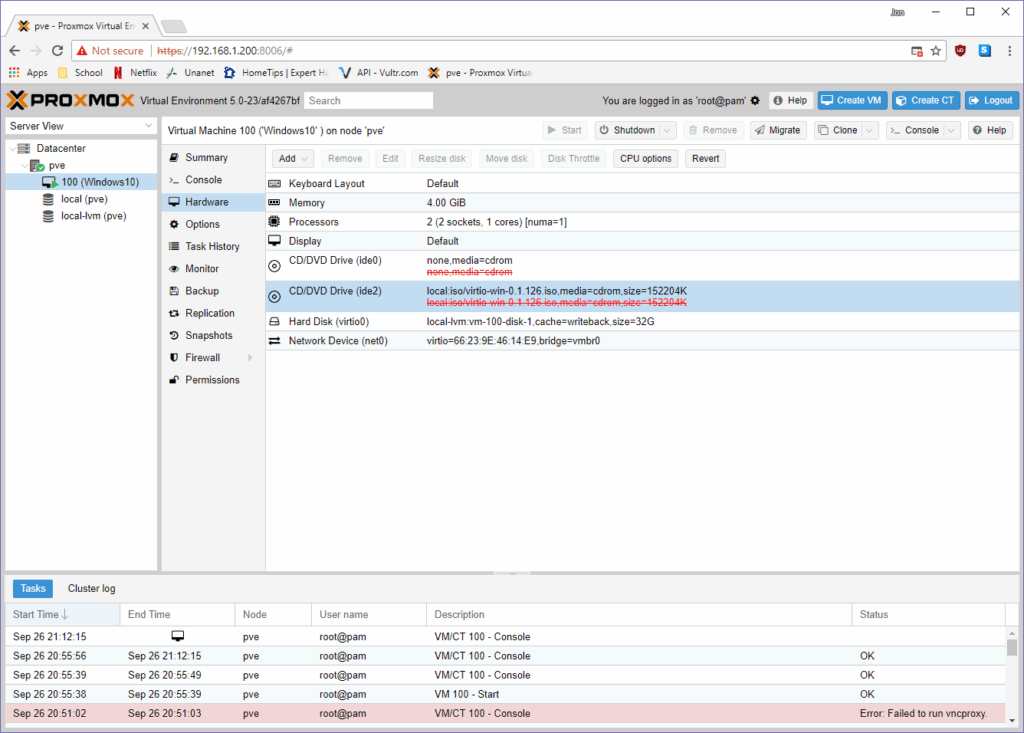Click the task log scrollbar down arrow
Image resolution: width=1024 pixels, height=733 pixels.
click(1012, 720)
